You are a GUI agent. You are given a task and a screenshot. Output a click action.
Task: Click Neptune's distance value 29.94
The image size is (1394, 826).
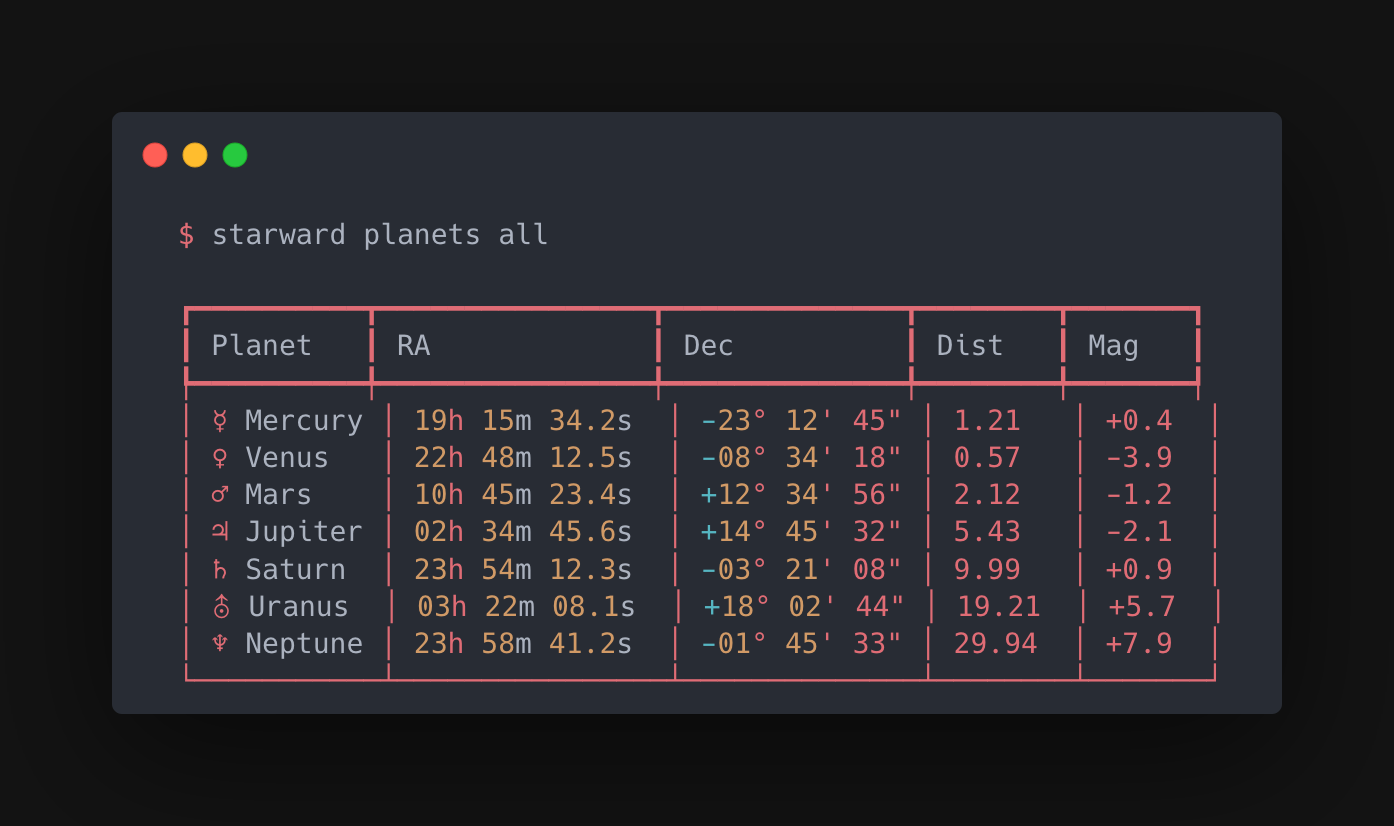(994, 643)
